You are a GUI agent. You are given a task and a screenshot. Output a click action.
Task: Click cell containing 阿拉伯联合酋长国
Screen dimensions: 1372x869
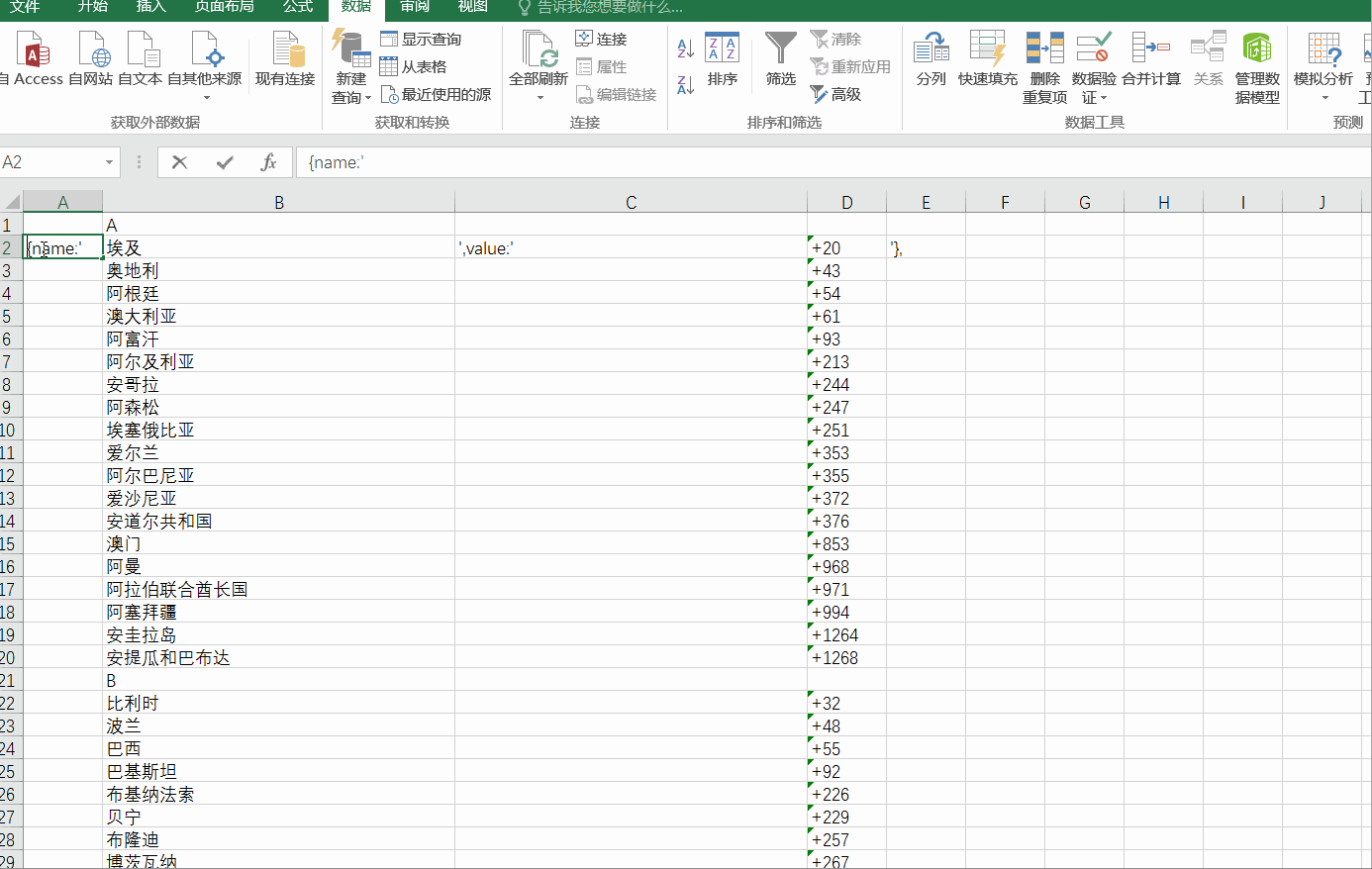pyautogui.click(x=279, y=589)
